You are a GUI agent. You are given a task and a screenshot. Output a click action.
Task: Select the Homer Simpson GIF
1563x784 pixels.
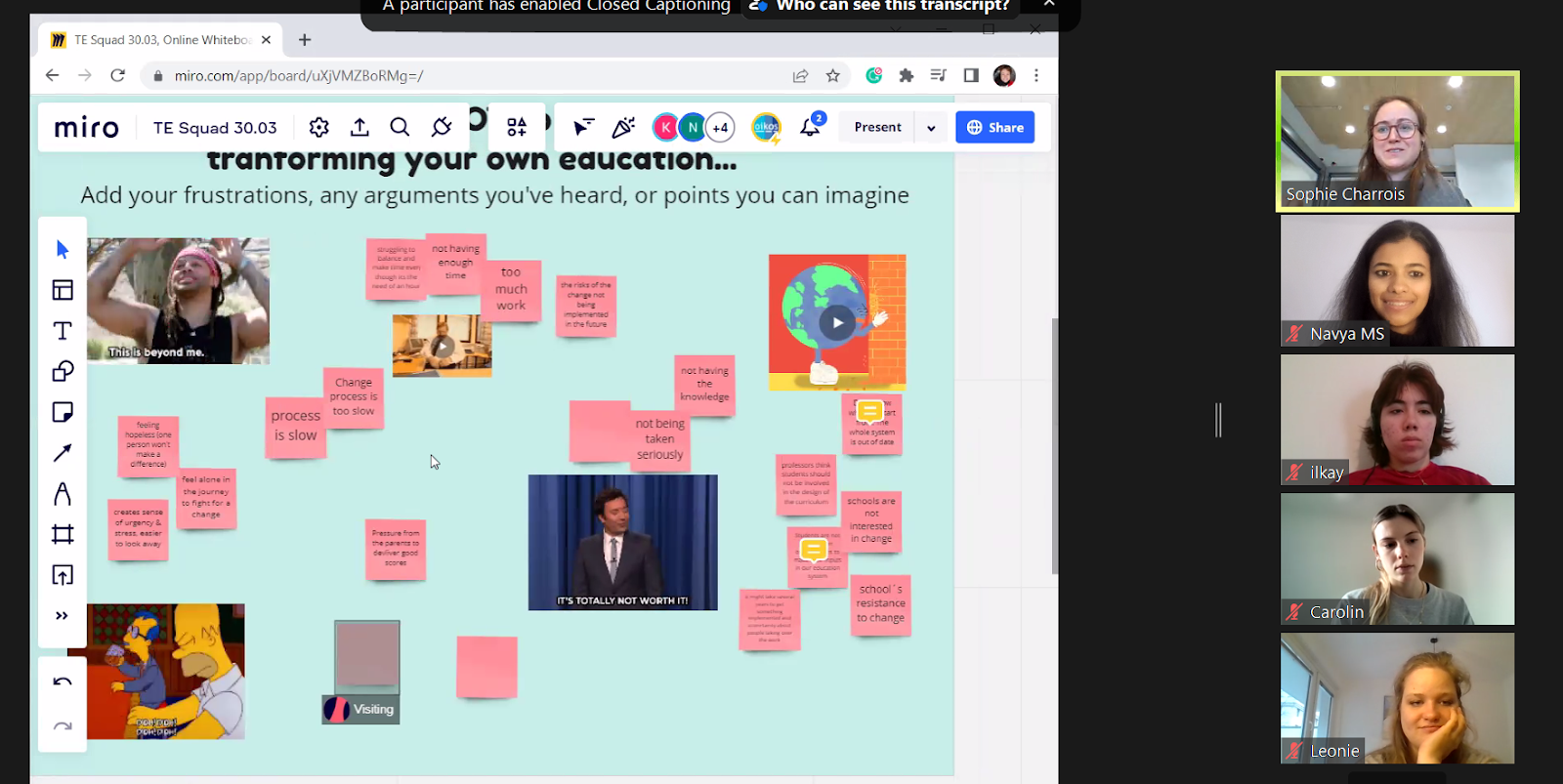click(165, 672)
